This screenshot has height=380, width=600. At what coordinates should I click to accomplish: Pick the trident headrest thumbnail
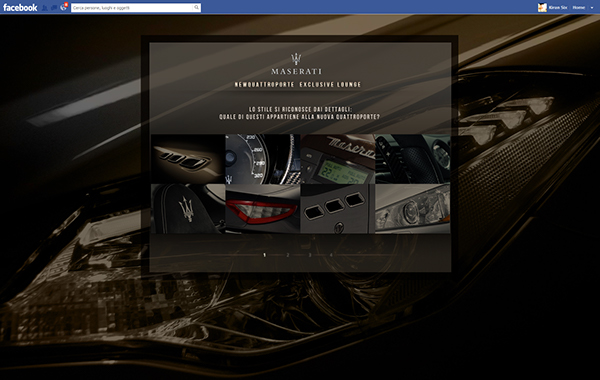point(188,209)
